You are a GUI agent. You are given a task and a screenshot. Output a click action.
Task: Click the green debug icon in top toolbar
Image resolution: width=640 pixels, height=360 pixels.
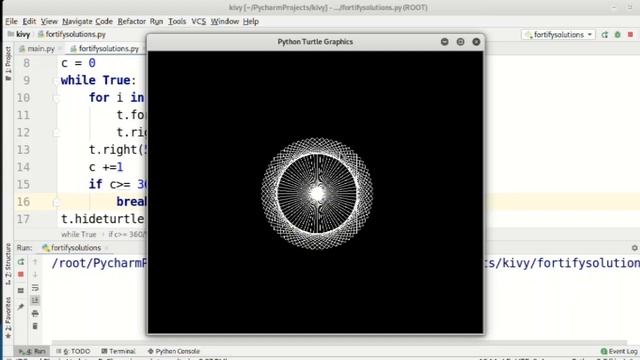(618, 35)
